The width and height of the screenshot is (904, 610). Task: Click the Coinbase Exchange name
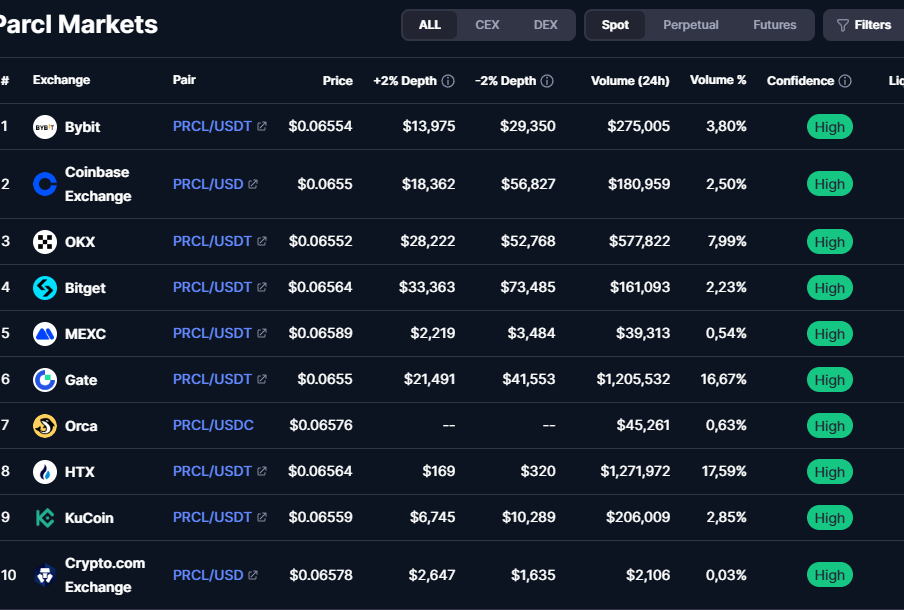98,184
